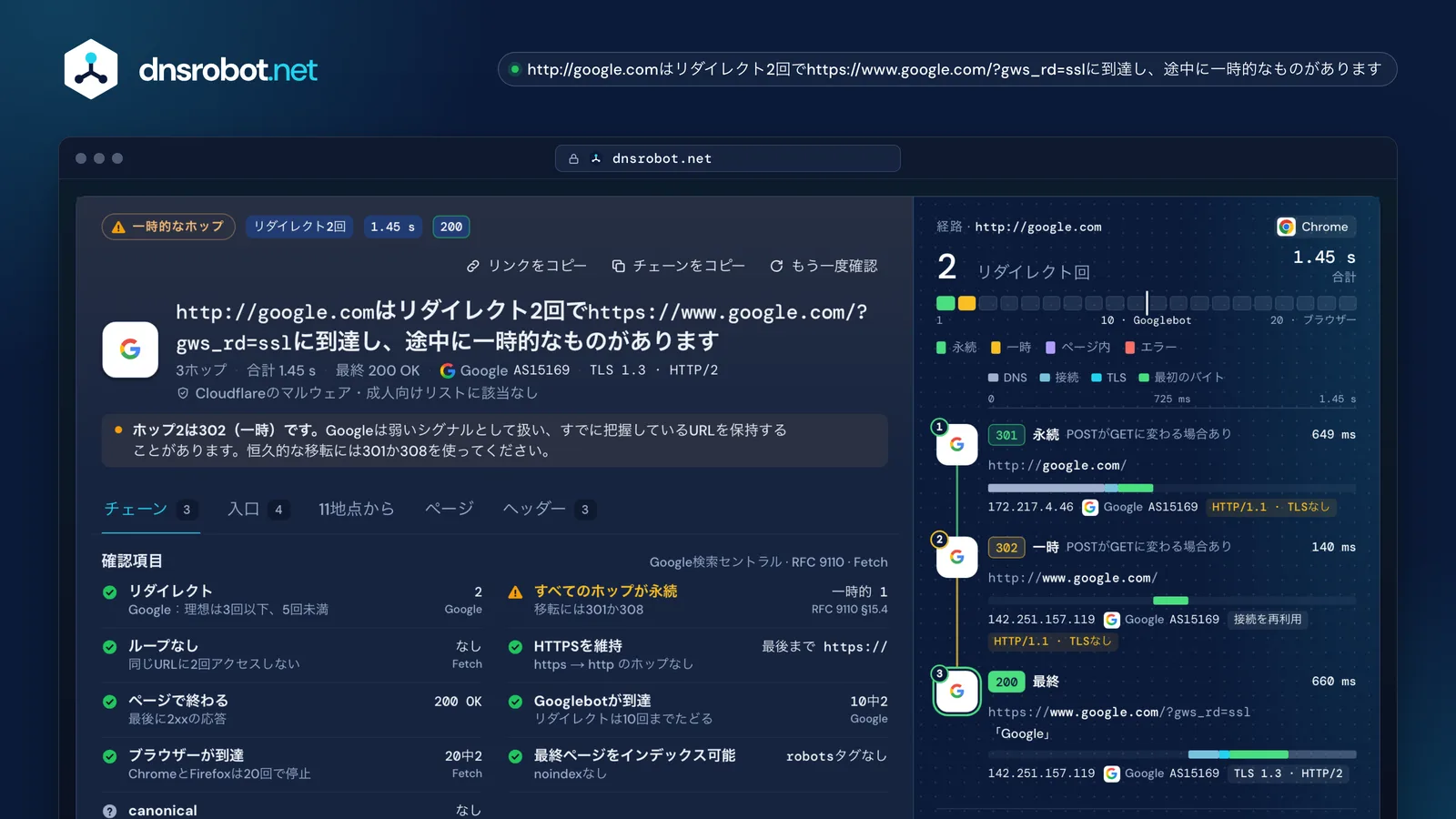Screen dimensions: 1456x819
Task: Click the refresh icon beside もう一度確認
Action: pos(776,266)
